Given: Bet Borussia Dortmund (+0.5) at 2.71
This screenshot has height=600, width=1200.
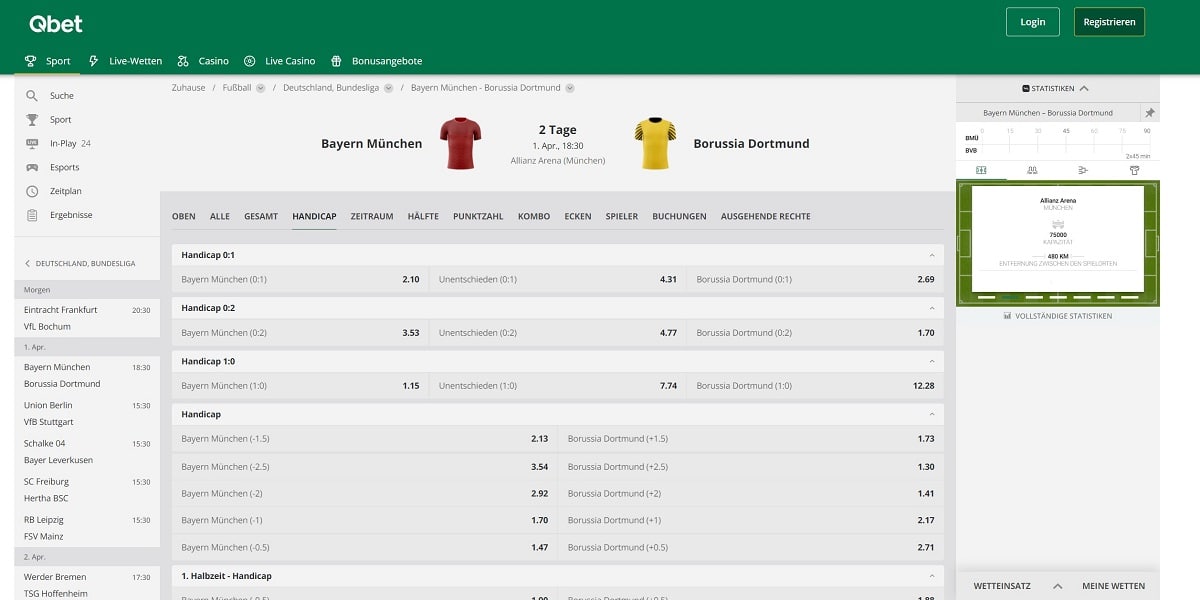Looking at the screenshot, I should 751,547.
